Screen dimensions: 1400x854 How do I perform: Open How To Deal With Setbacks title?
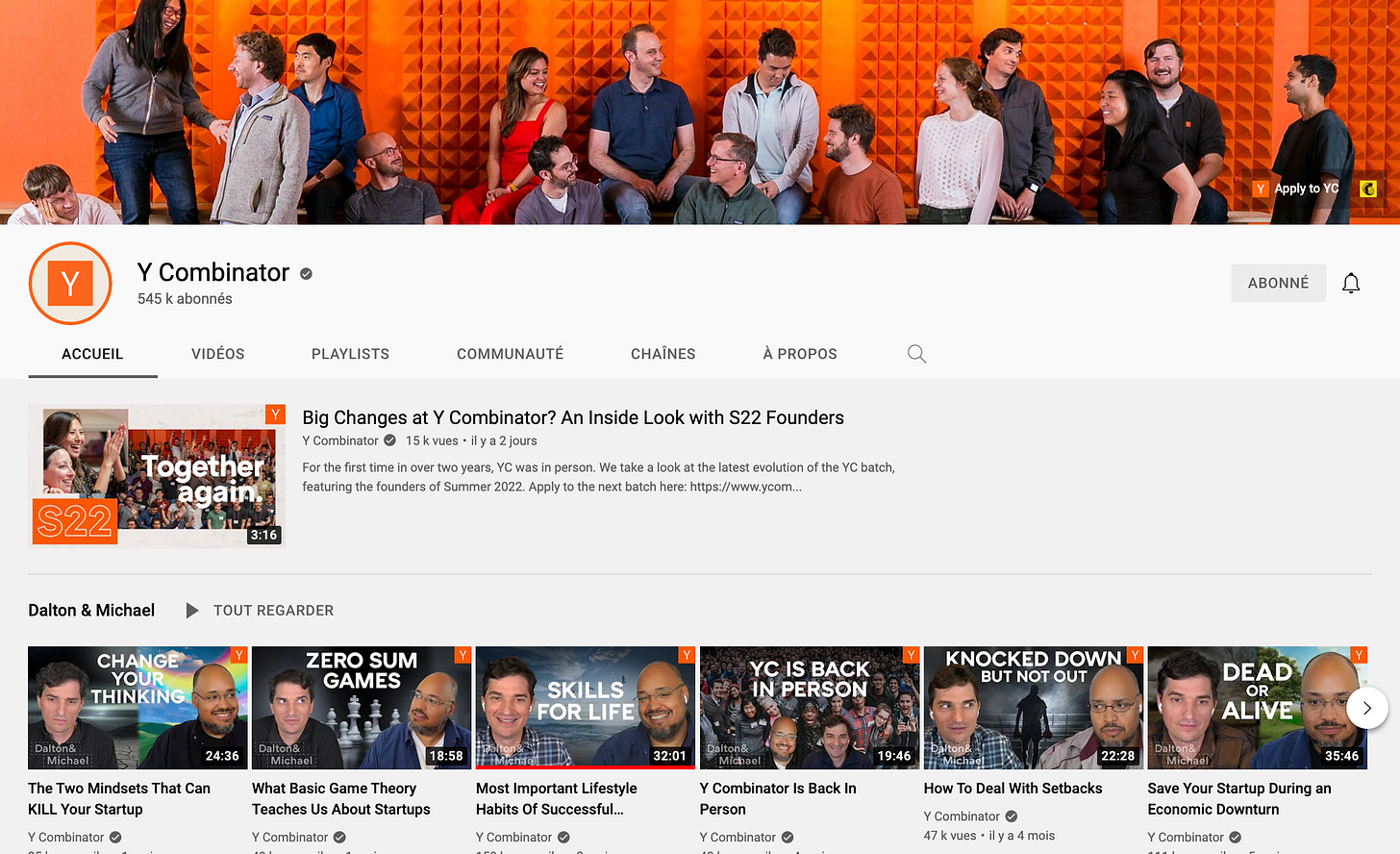point(1013,789)
